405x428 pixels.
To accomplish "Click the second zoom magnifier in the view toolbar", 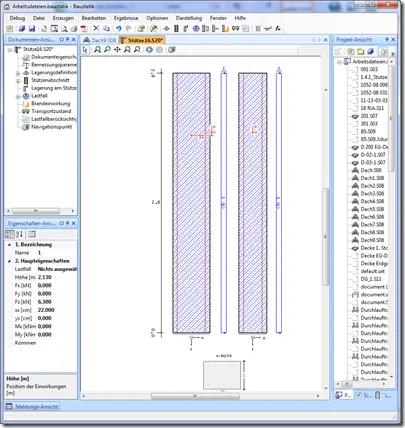I will (107, 50).
